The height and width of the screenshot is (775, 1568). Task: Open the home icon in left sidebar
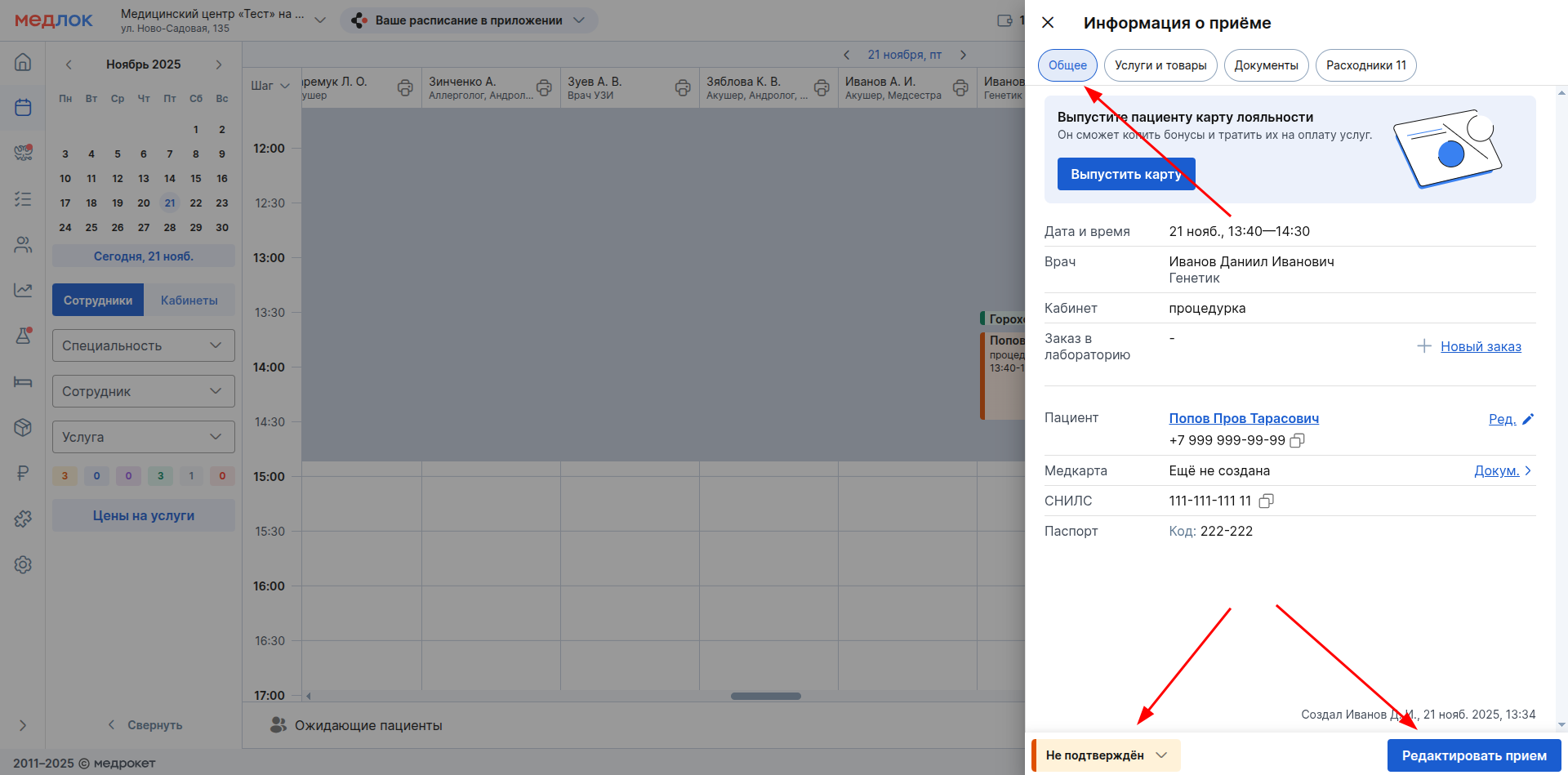point(23,62)
